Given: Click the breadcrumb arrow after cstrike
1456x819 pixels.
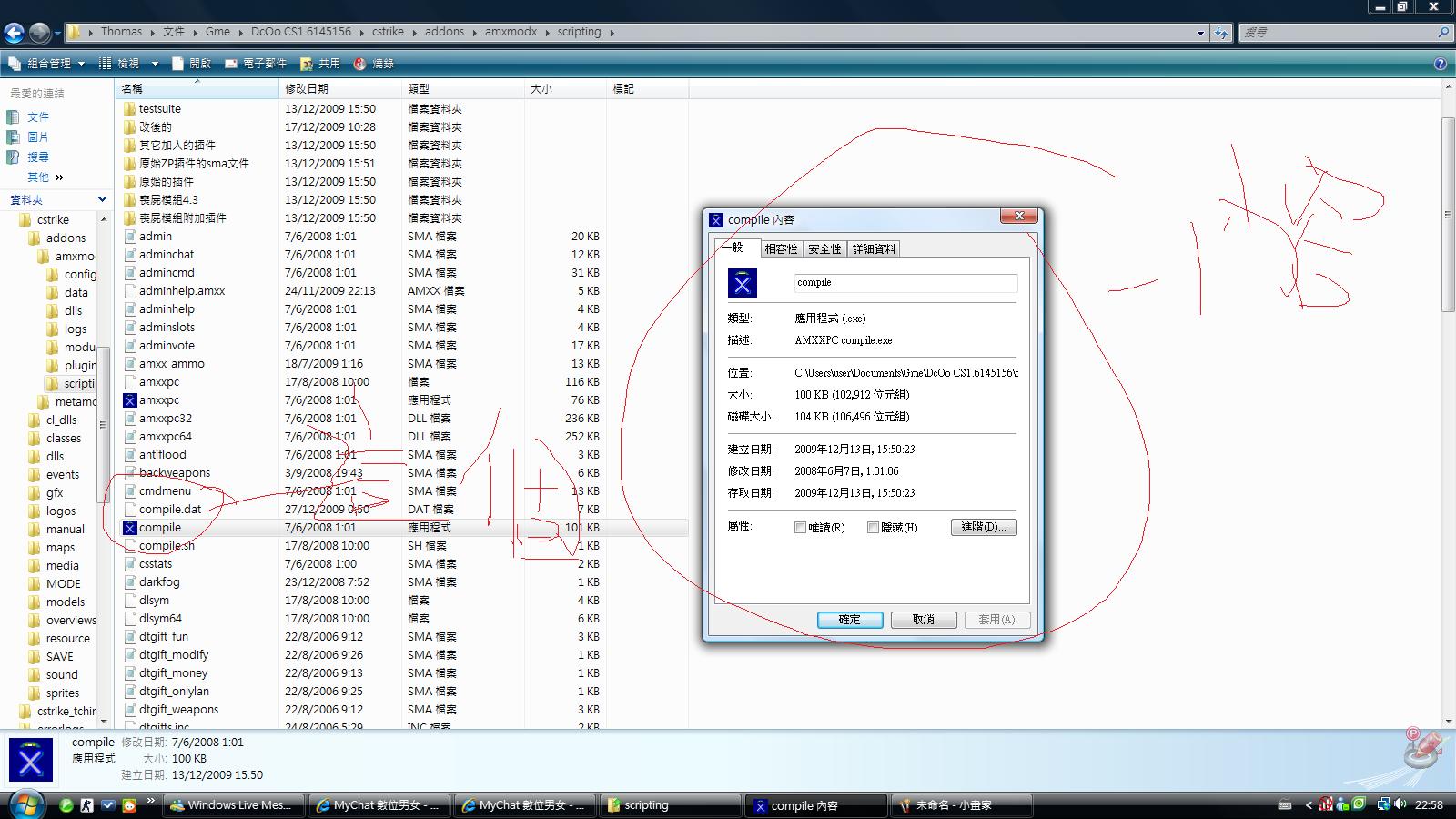Looking at the screenshot, I should (x=414, y=32).
